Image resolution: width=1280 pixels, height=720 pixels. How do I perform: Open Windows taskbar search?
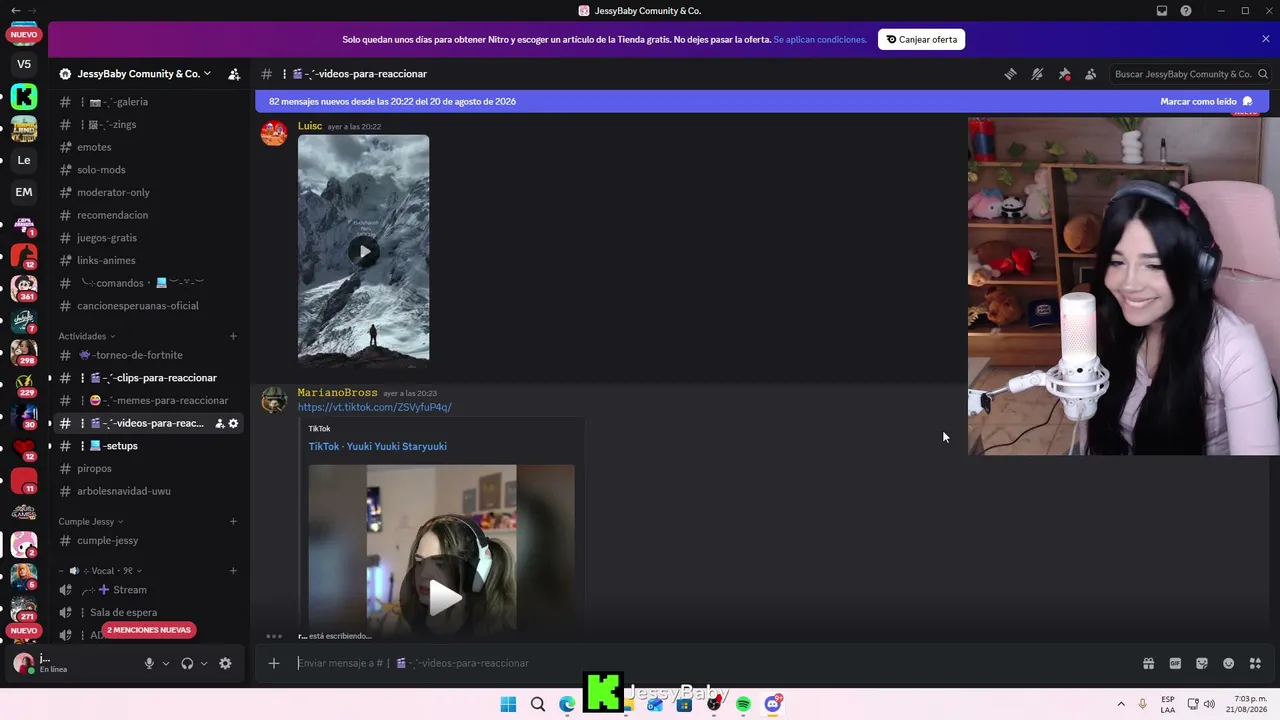pyautogui.click(x=538, y=704)
